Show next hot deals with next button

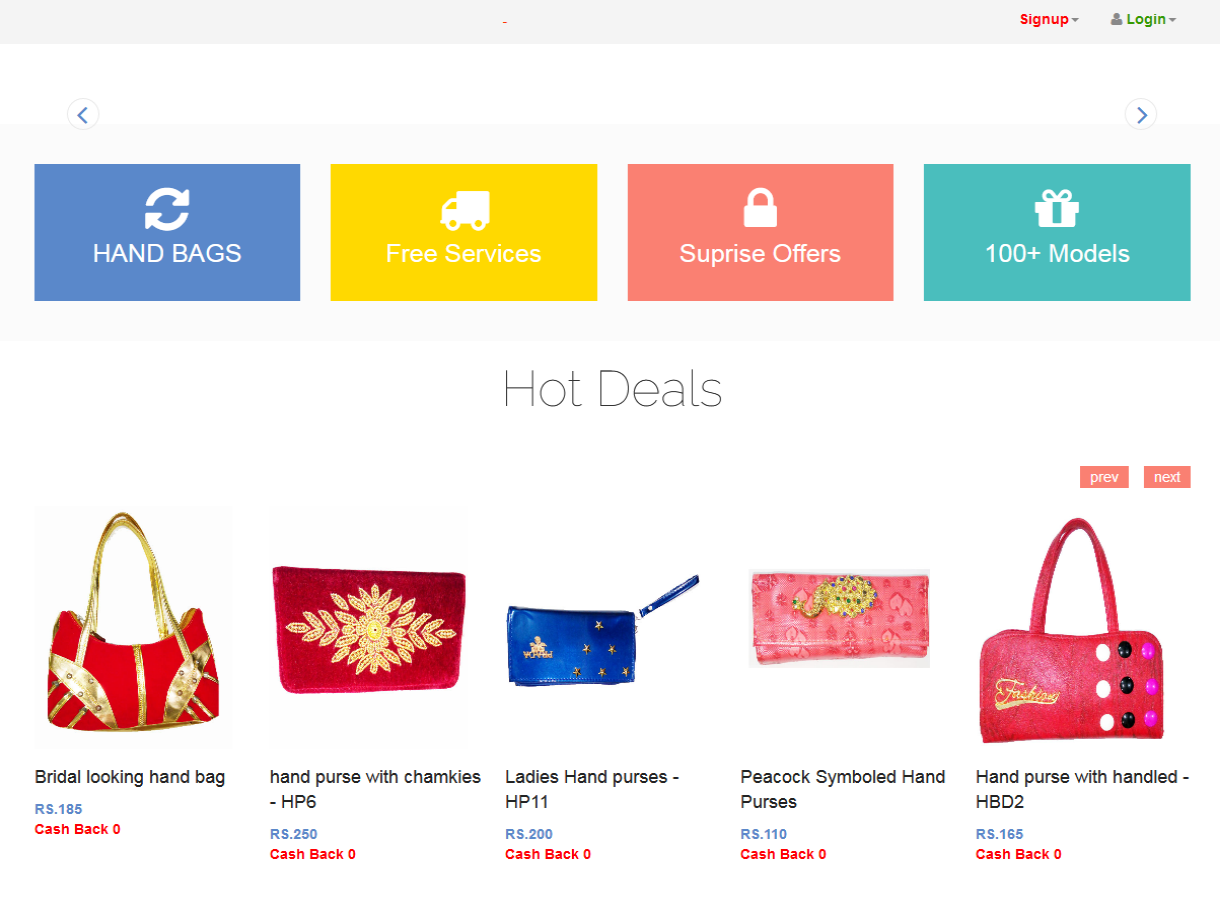[1167, 477]
